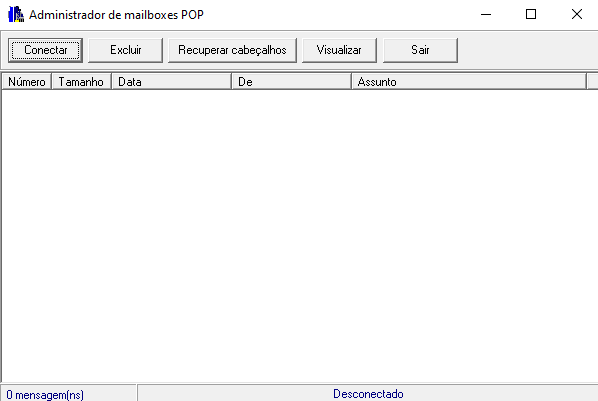Click the Data column header
This screenshot has width=598, height=401.
pos(172,82)
